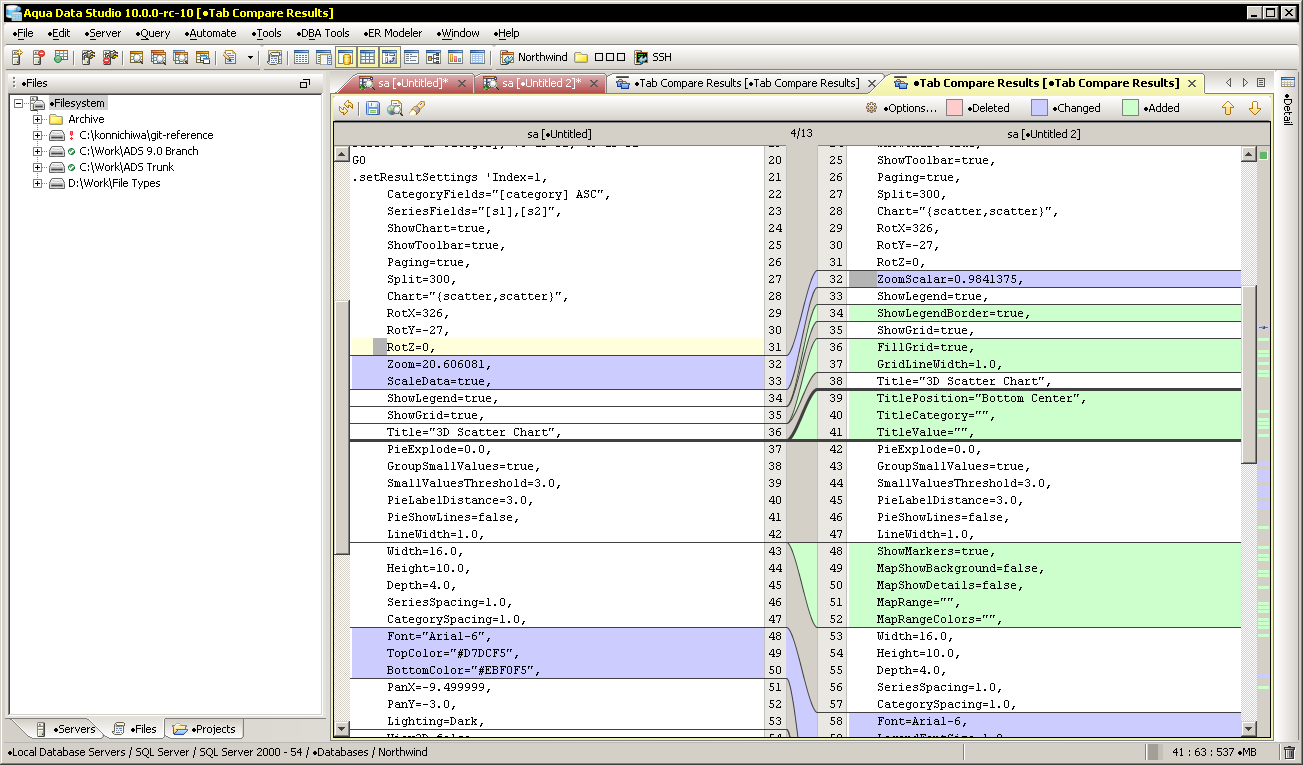The width and height of the screenshot is (1303, 765).
Task: Select C:\Work\ADS 9.0 Branch in file tree
Action: (x=139, y=151)
